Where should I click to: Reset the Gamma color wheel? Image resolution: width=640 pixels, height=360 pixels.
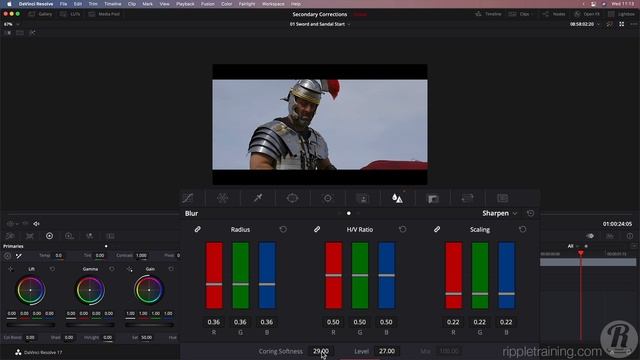[x=112, y=269]
